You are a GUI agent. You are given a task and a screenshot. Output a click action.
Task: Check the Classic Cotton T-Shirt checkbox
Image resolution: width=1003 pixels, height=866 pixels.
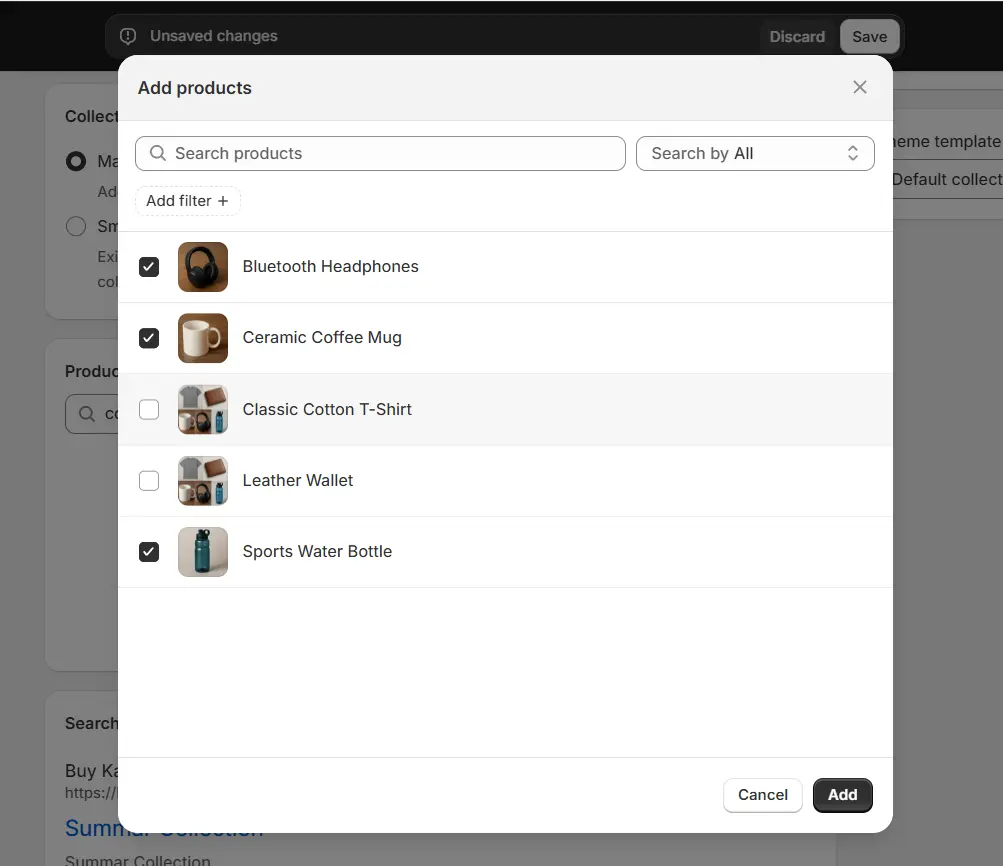pos(149,409)
